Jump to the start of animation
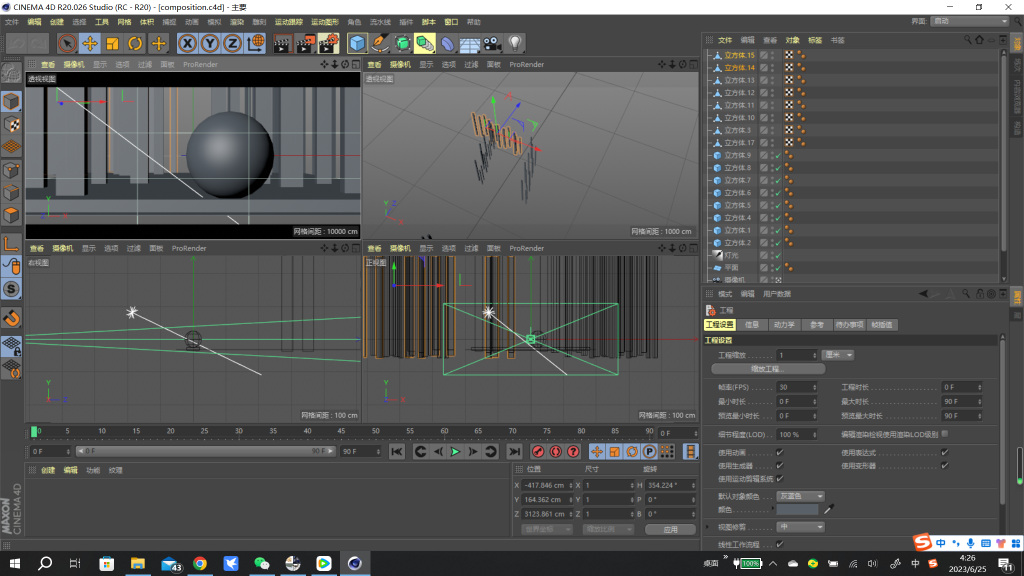This screenshot has height=576, width=1024. (396, 451)
